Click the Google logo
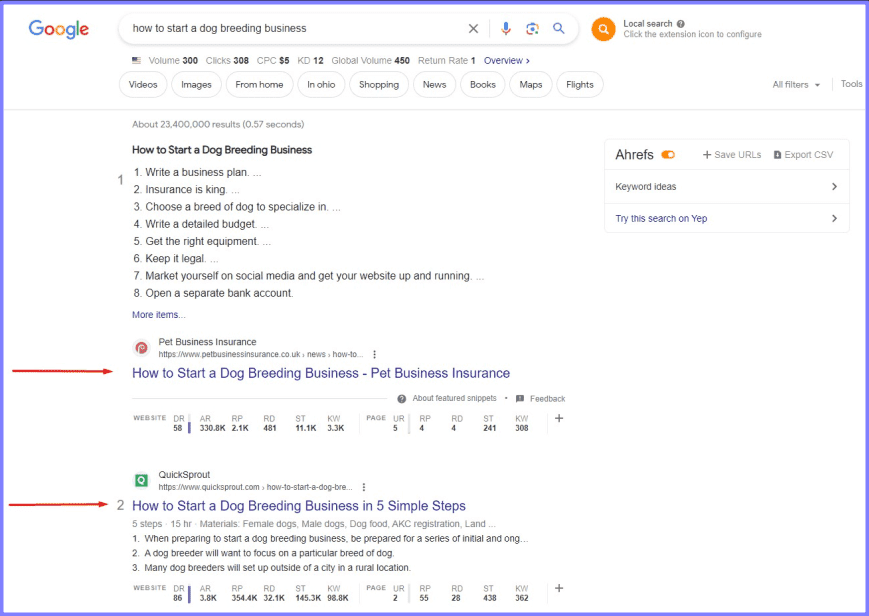869x616 pixels. [x=59, y=29]
